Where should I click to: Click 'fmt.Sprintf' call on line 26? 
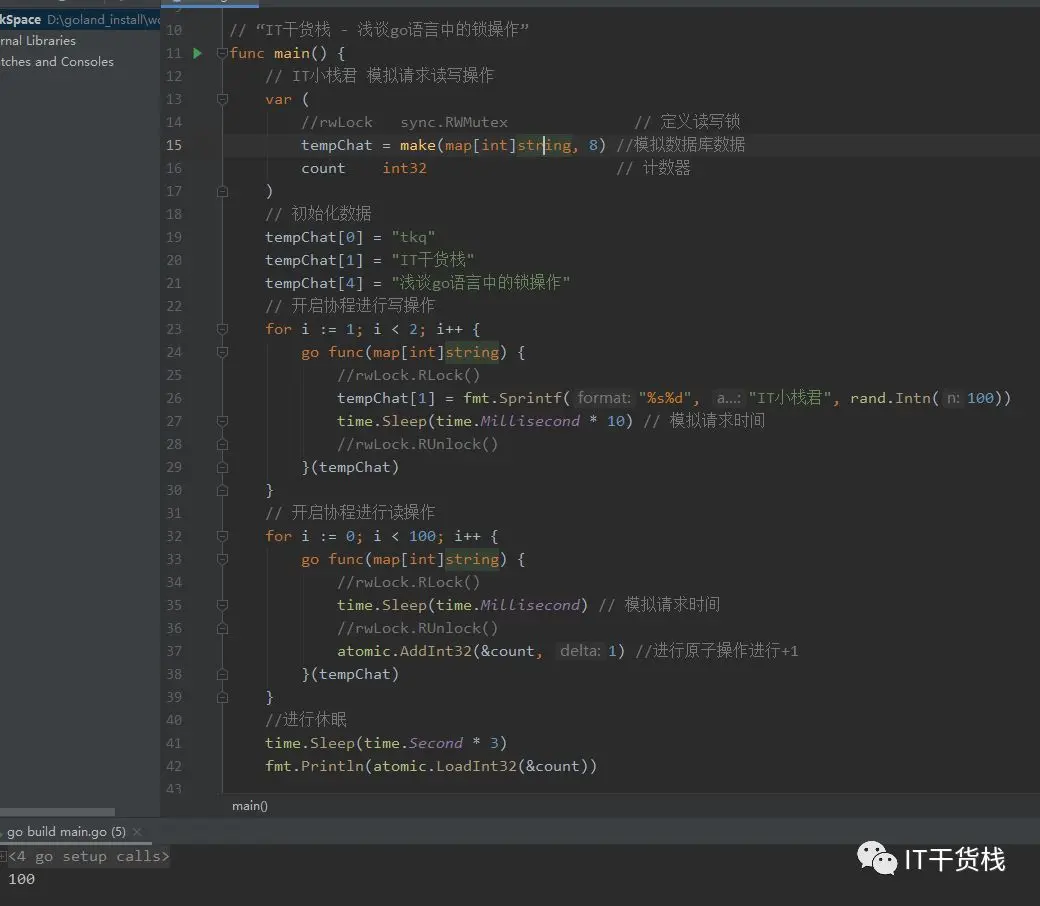(x=512, y=399)
